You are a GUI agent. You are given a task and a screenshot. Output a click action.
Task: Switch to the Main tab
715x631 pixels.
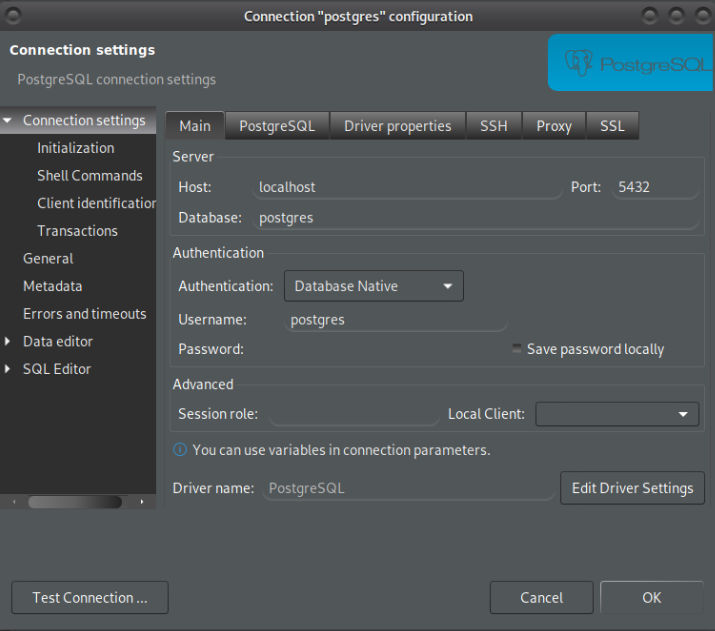tap(195, 126)
